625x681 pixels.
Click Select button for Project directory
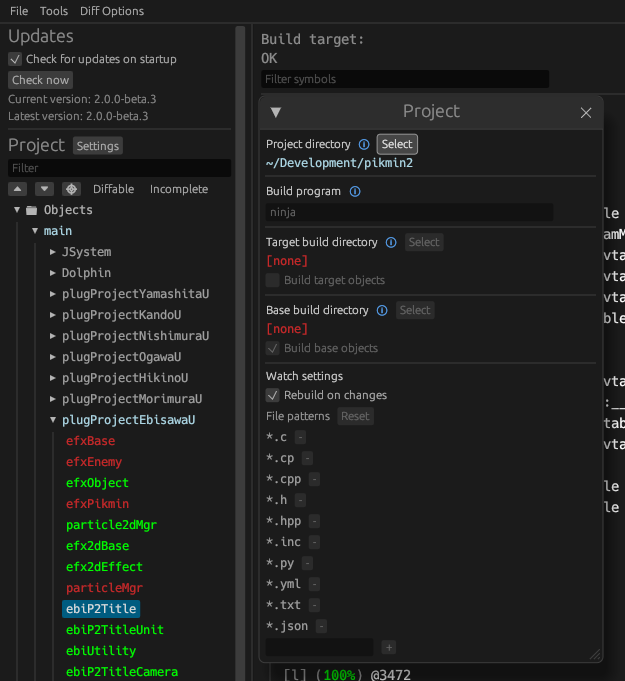coord(397,145)
